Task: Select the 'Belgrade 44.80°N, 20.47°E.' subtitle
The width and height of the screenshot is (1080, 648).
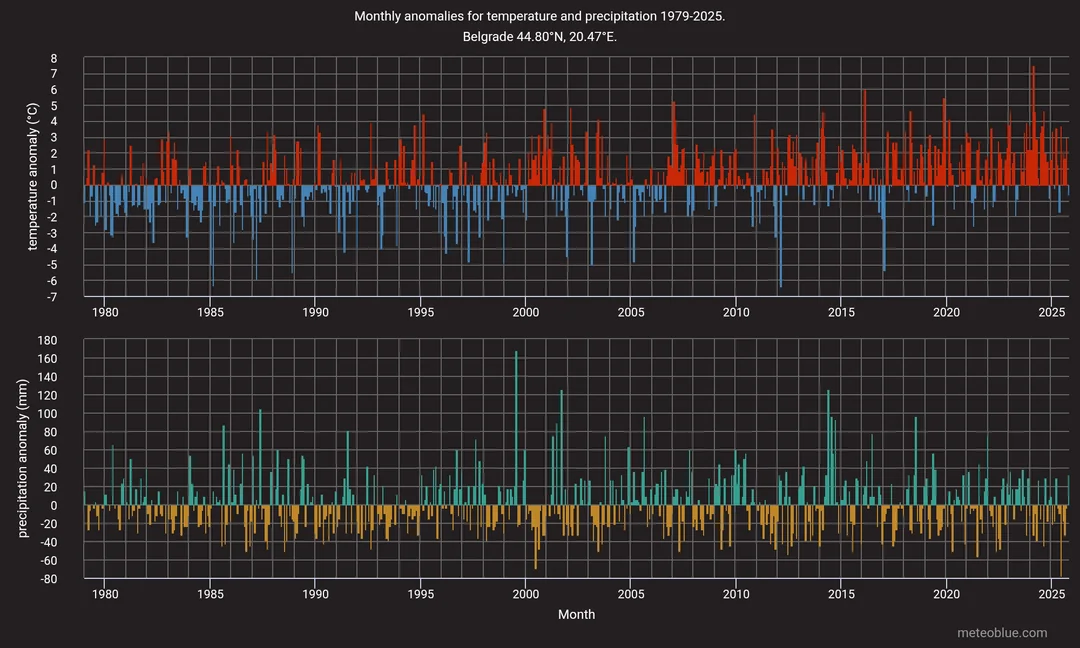Action: 540,37
